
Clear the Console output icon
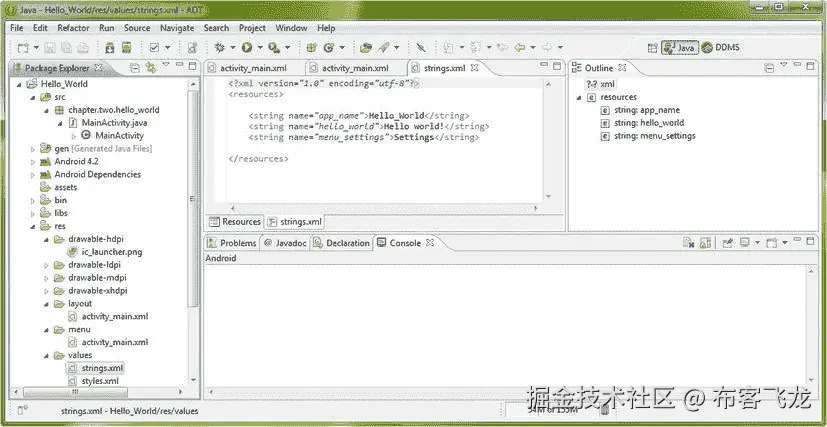(688, 242)
